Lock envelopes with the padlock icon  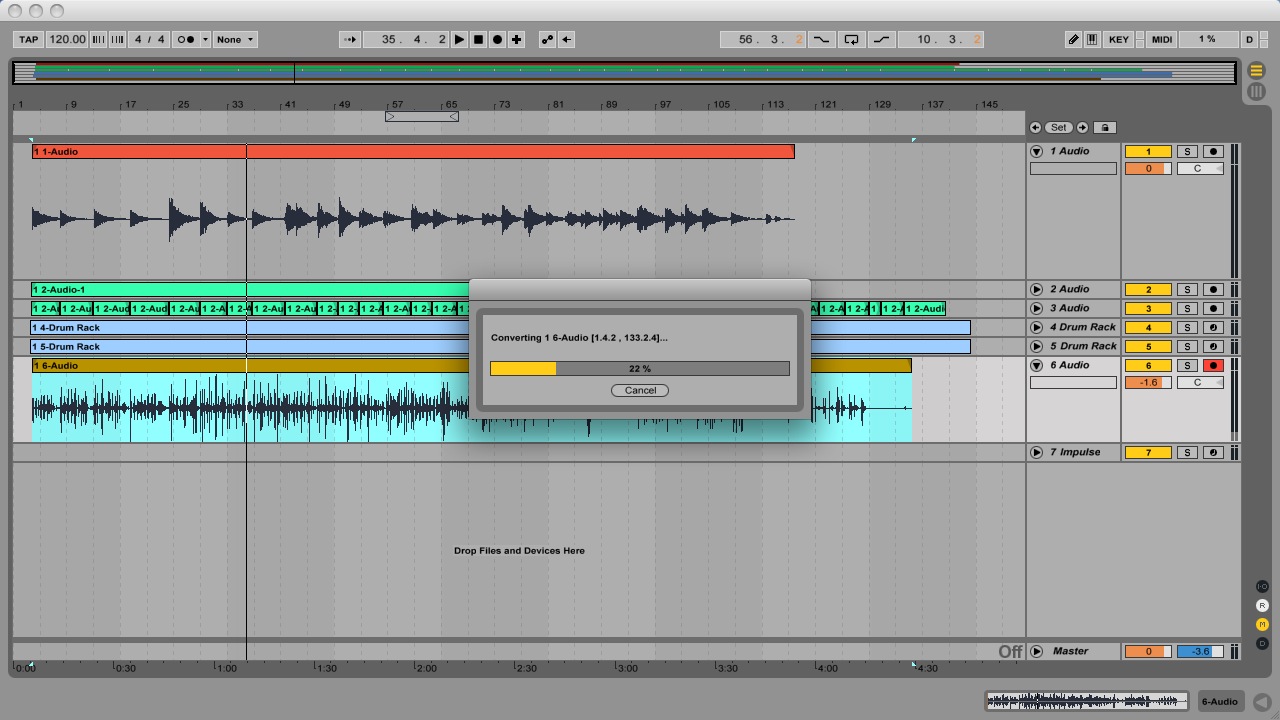(1105, 128)
